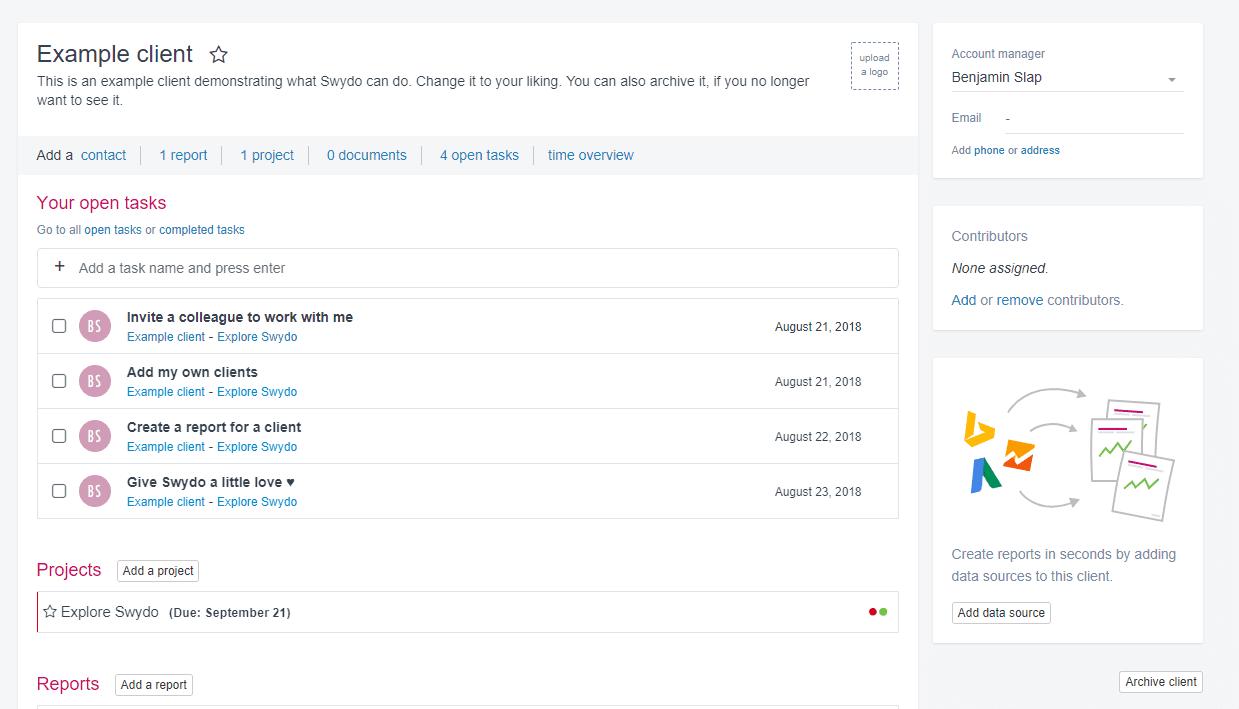
Task: Open the 4 open tasks tab
Action: [479, 155]
